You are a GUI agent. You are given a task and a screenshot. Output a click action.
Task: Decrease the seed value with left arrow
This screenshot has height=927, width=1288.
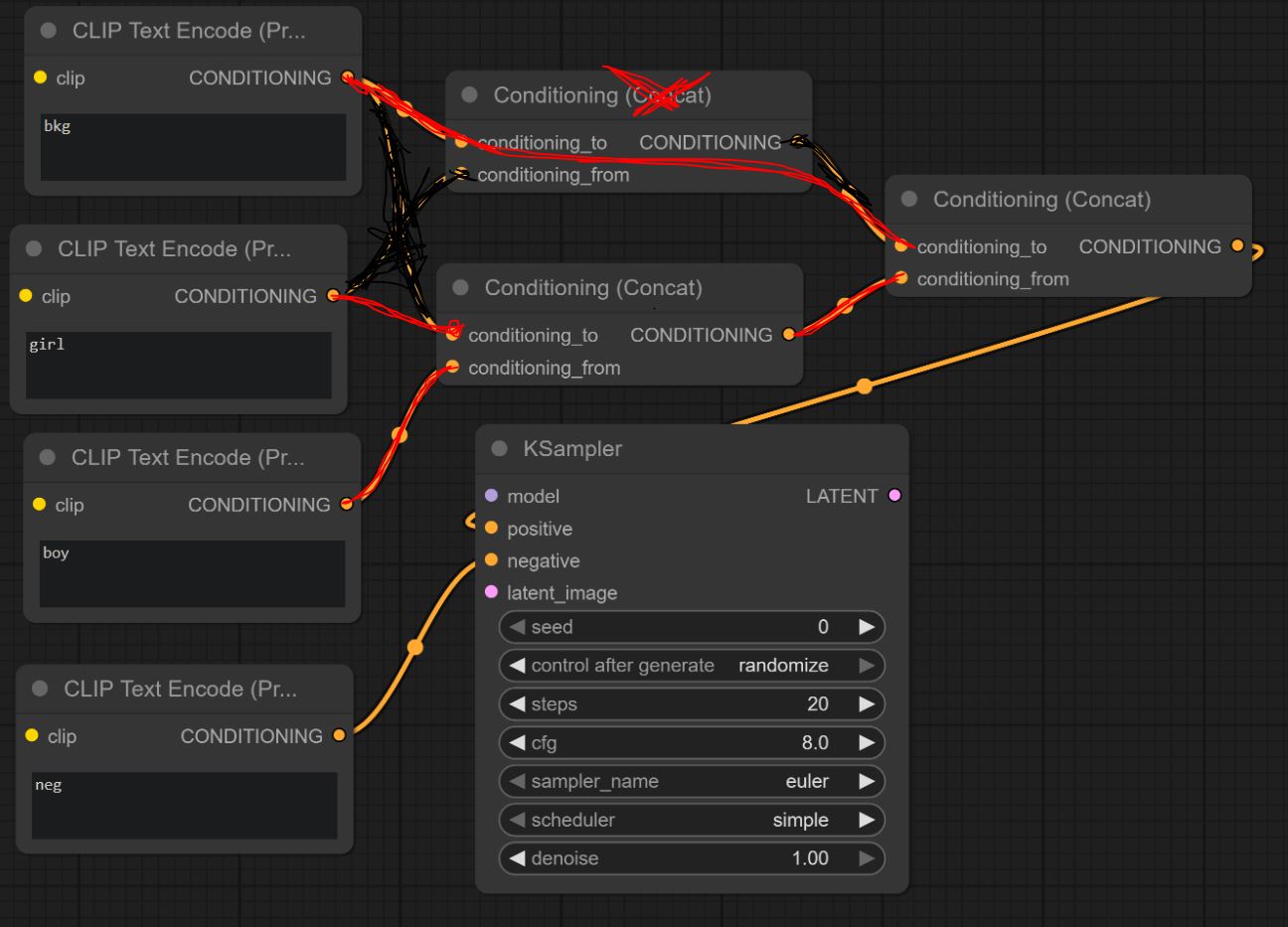point(517,627)
